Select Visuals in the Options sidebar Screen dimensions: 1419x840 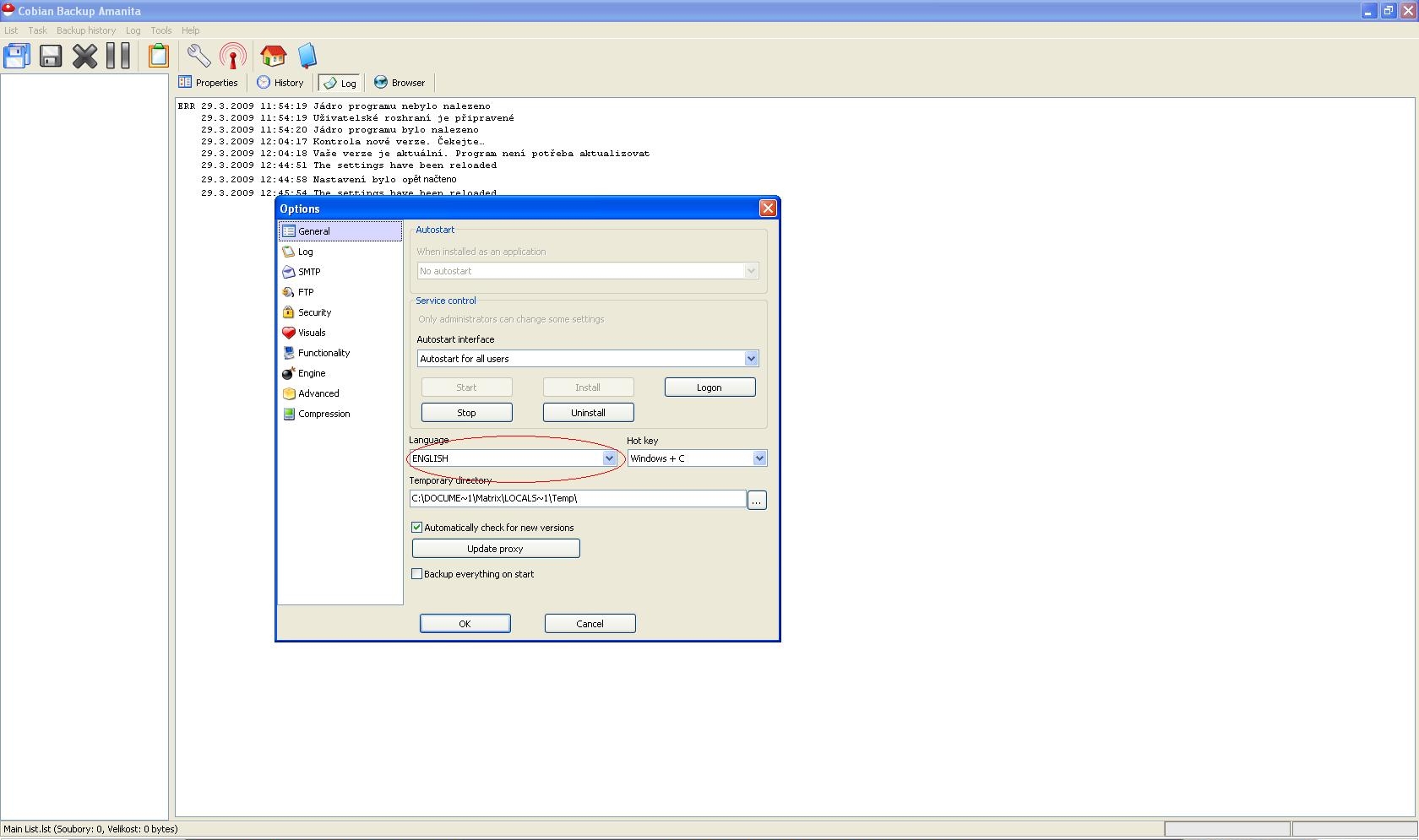[x=340, y=333]
